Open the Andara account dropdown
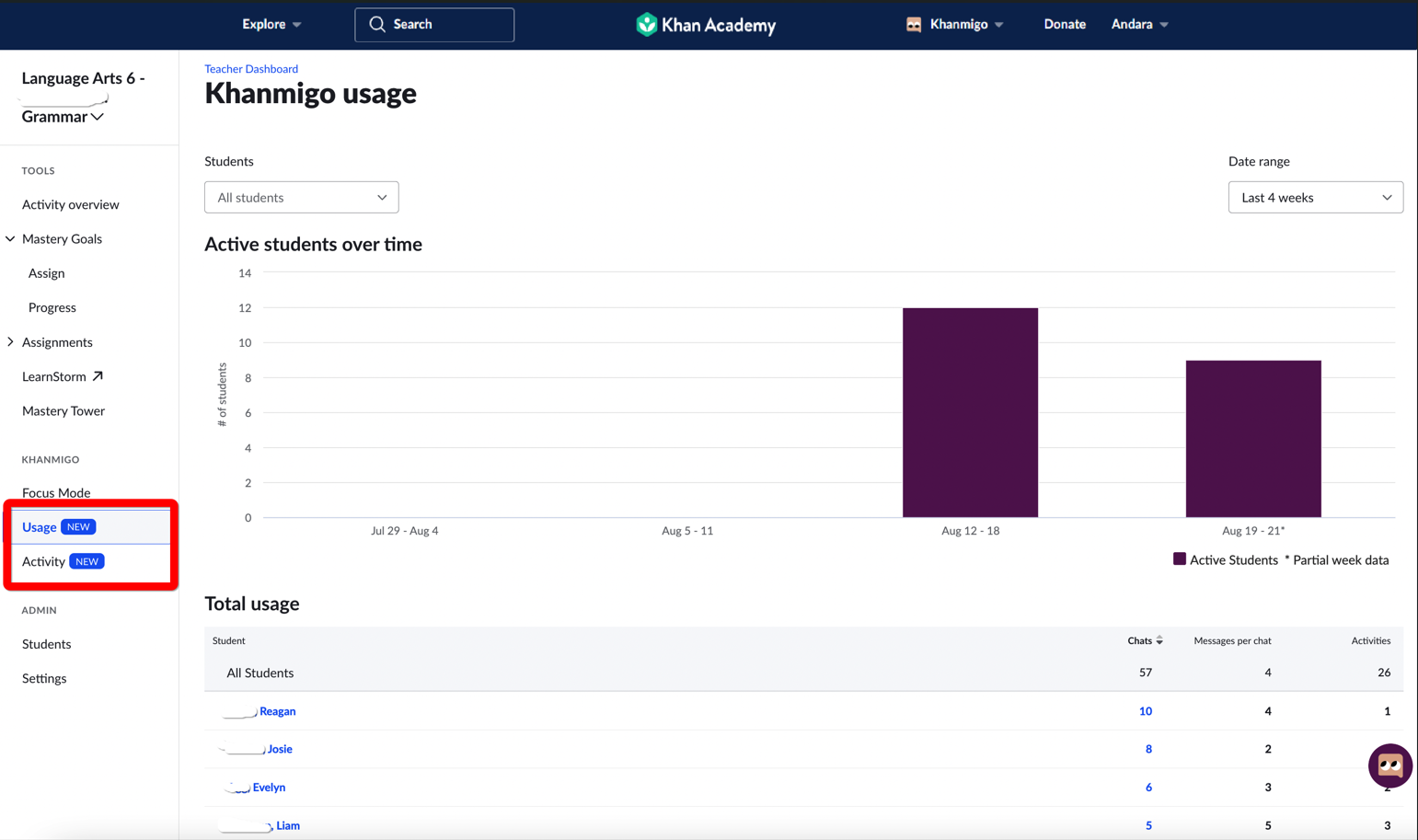Image resolution: width=1418 pixels, height=840 pixels. tap(1139, 25)
